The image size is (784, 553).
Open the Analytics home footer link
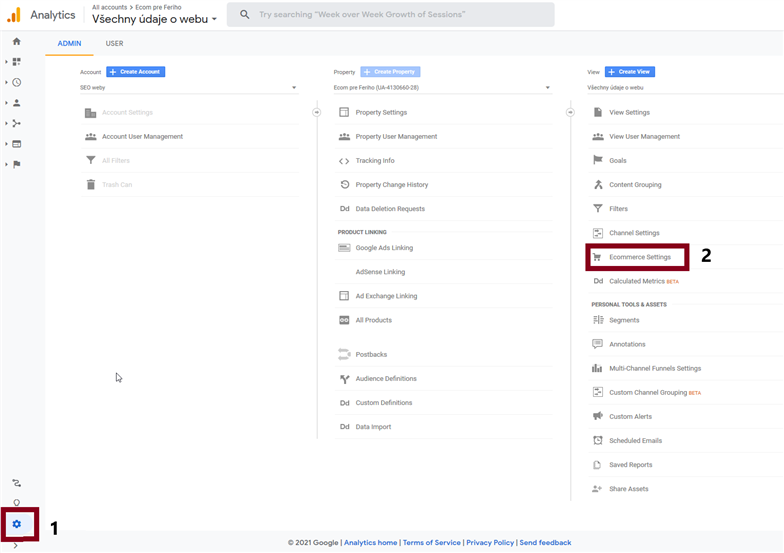(370, 543)
